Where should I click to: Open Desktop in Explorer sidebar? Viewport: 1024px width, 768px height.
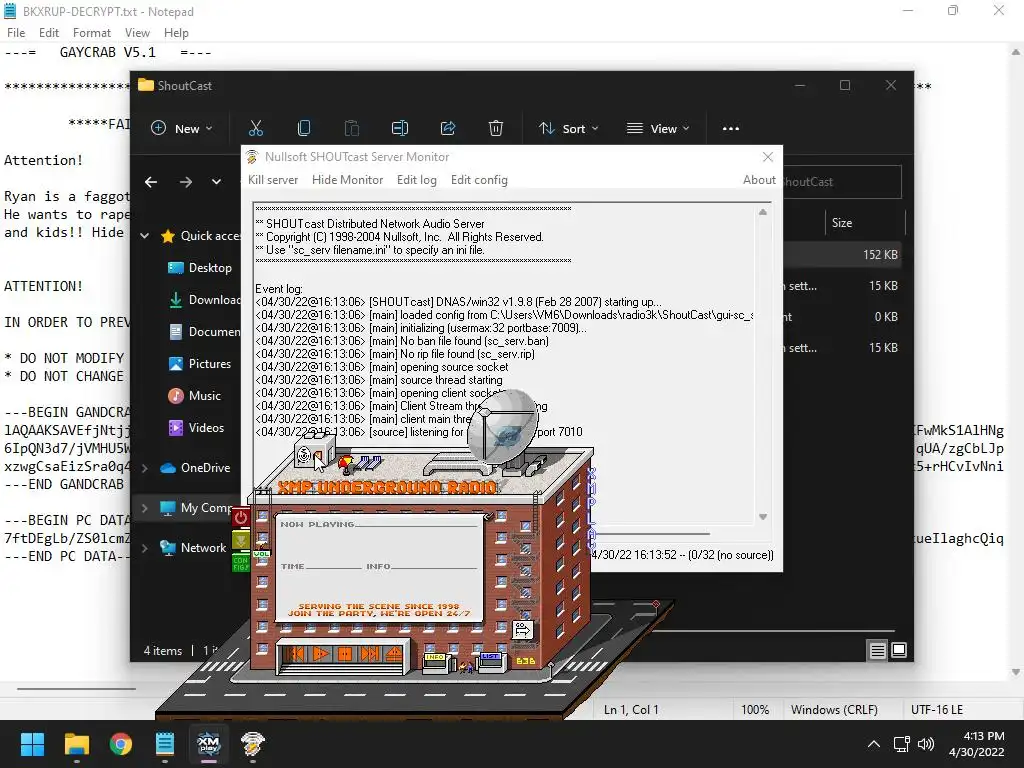point(200,268)
